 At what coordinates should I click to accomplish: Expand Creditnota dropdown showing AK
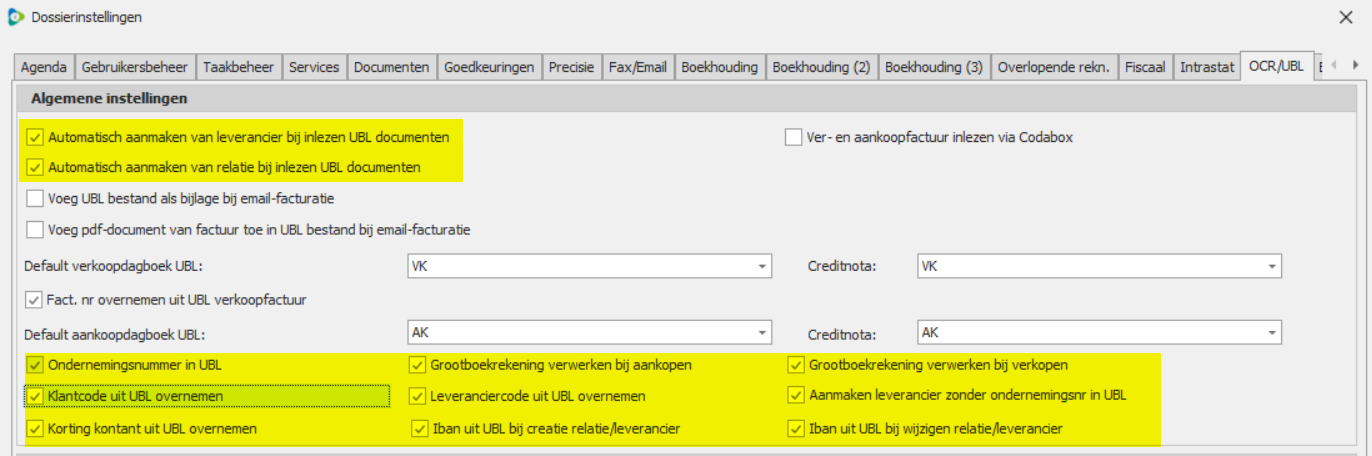pyautogui.click(x=1272, y=333)
